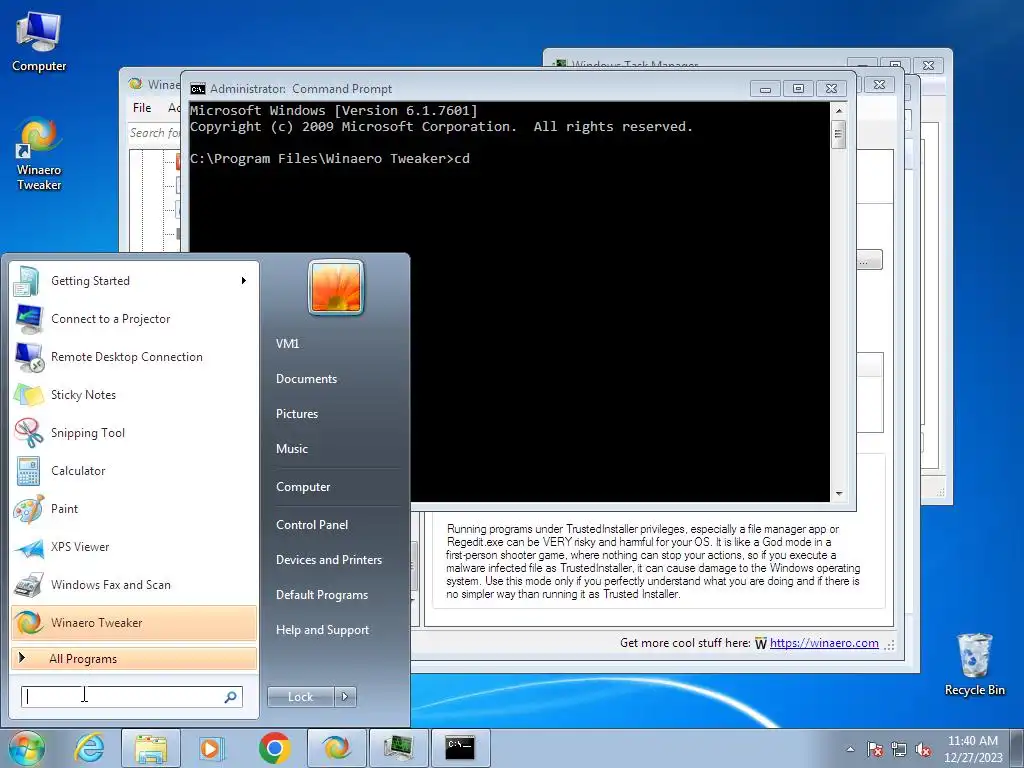Open Google Chrome from the taskbar
This screenshot has width=1024, height=768.
pyautogui.click(x=274, y=748)
